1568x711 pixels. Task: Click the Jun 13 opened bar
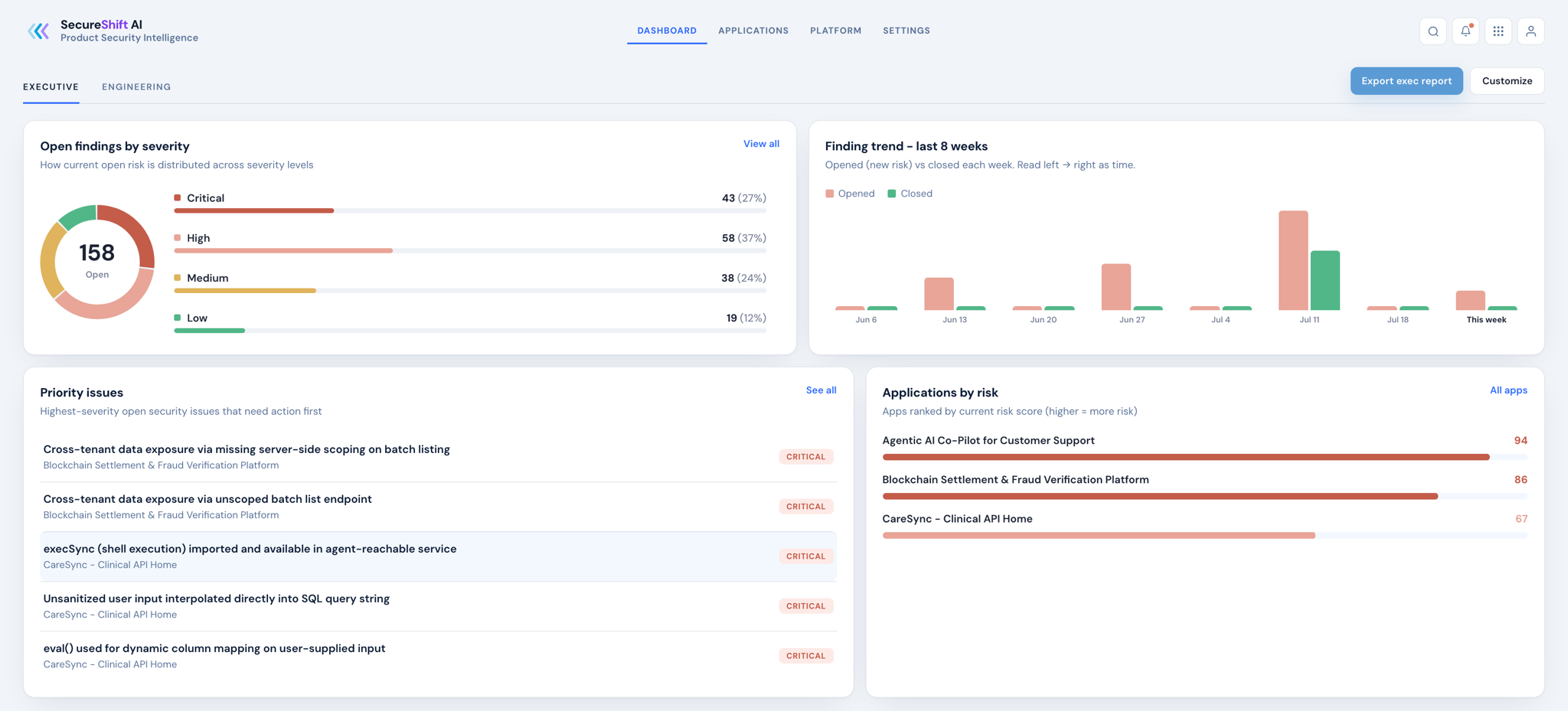pyautogui.click(x=939, y=294)
